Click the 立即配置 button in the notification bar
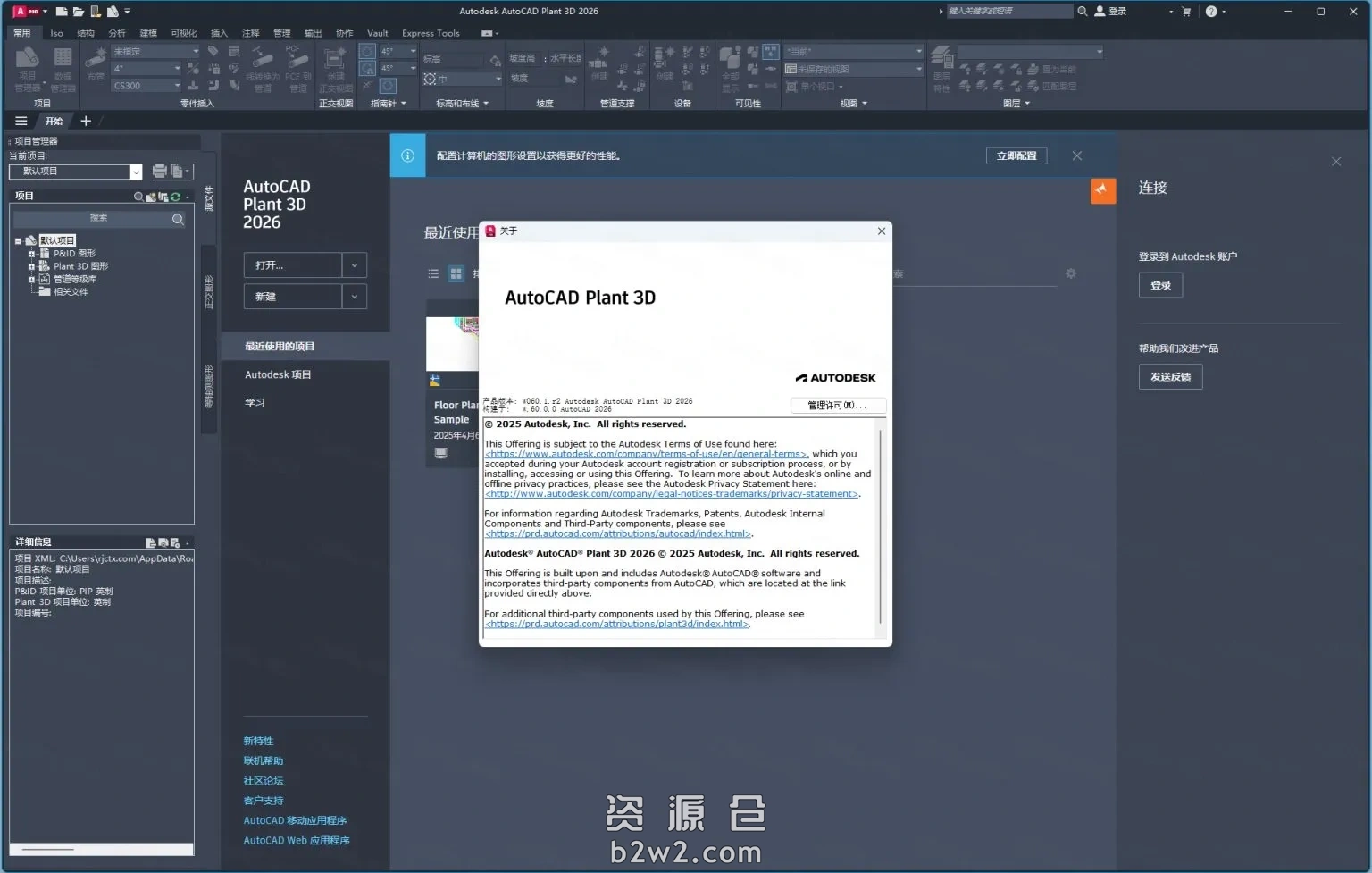This screenshot has height=873, width=1372. coord(1016,155)
